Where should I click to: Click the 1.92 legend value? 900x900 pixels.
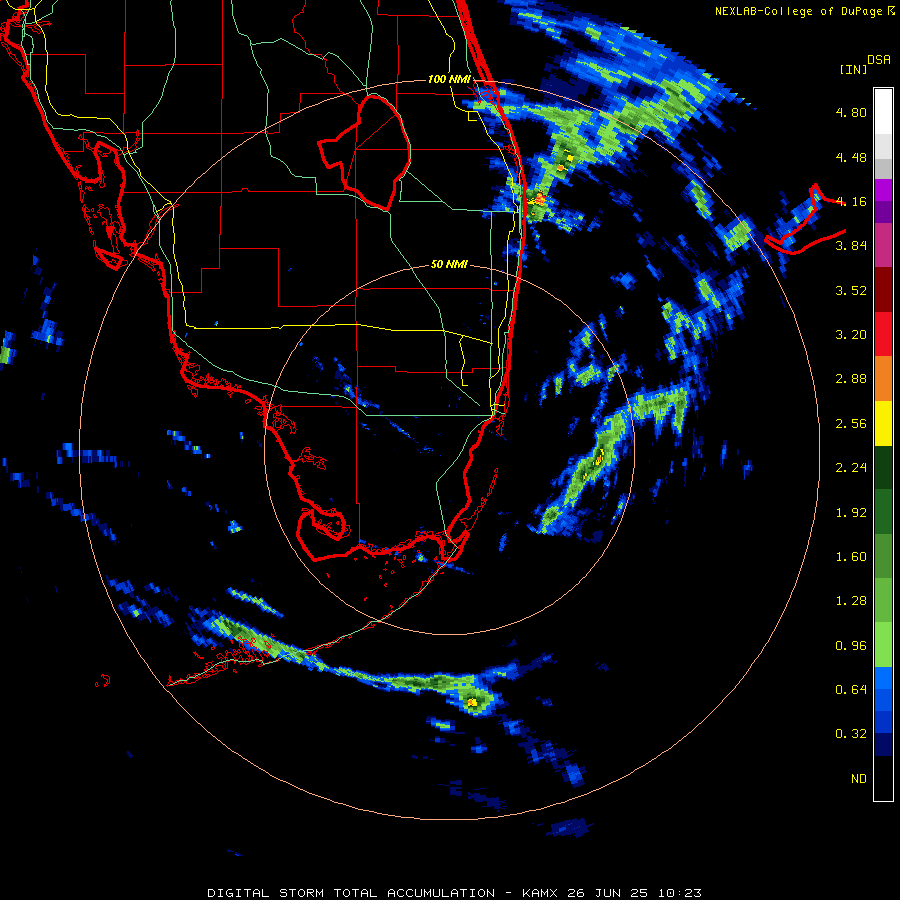pos(851,513)
